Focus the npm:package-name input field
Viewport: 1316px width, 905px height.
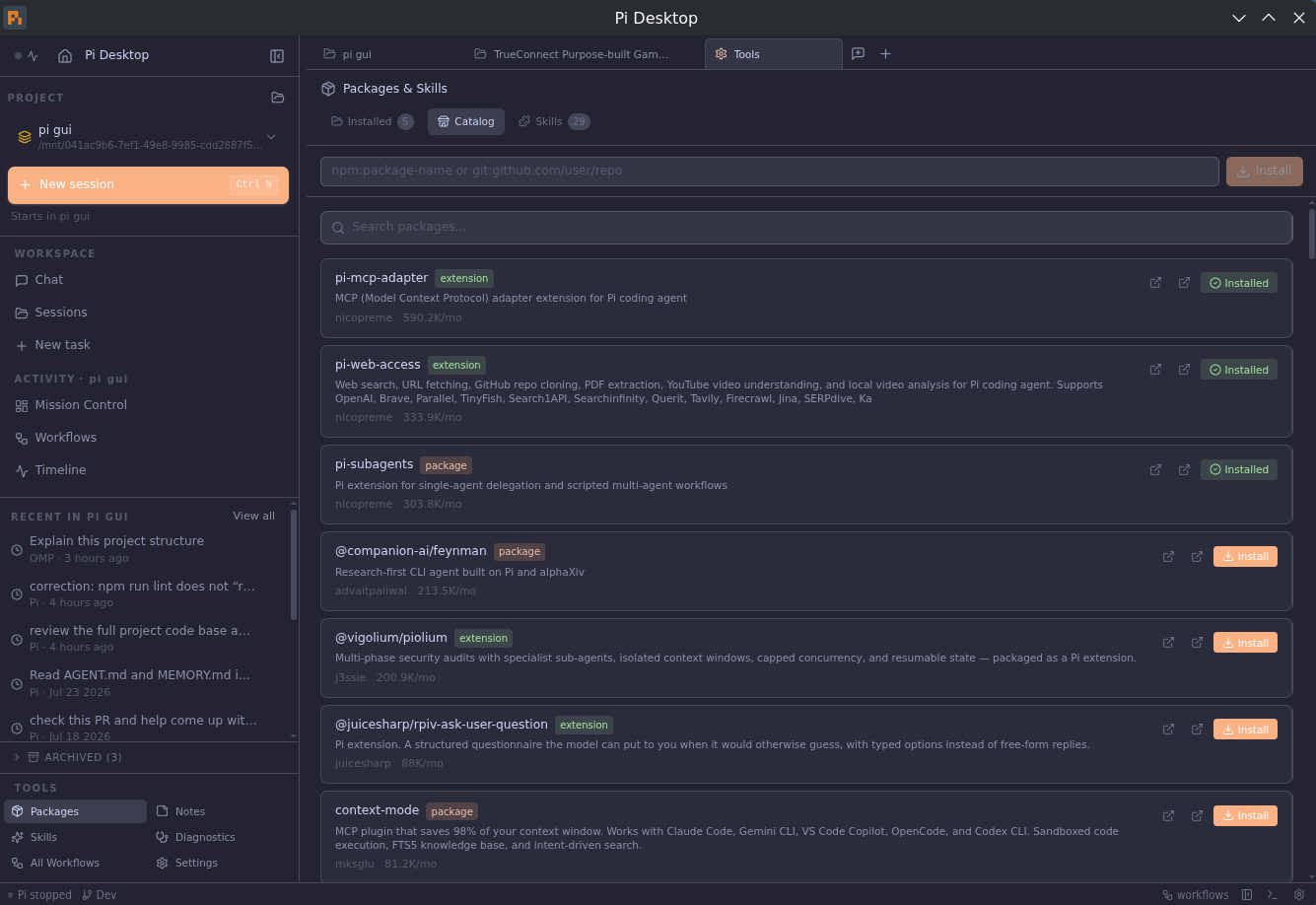770,171
